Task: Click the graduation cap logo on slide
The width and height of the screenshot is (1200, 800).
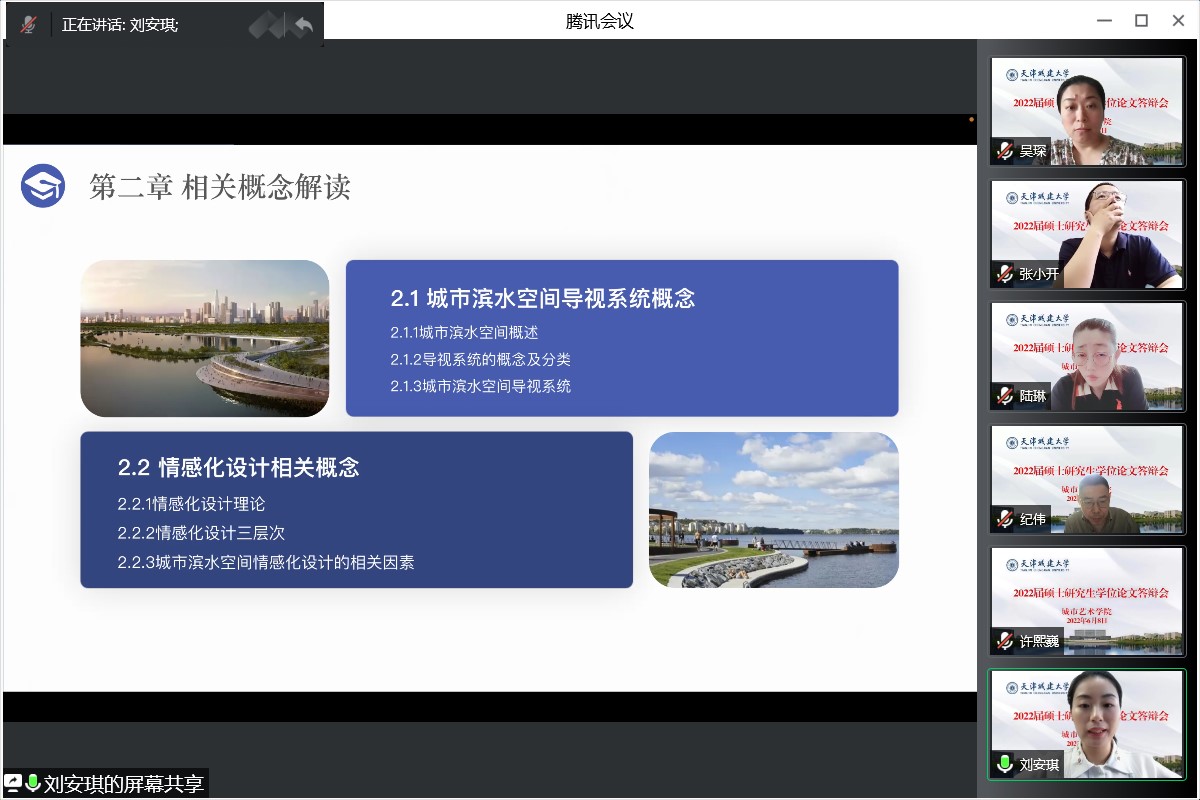Action: pos(43,186)
